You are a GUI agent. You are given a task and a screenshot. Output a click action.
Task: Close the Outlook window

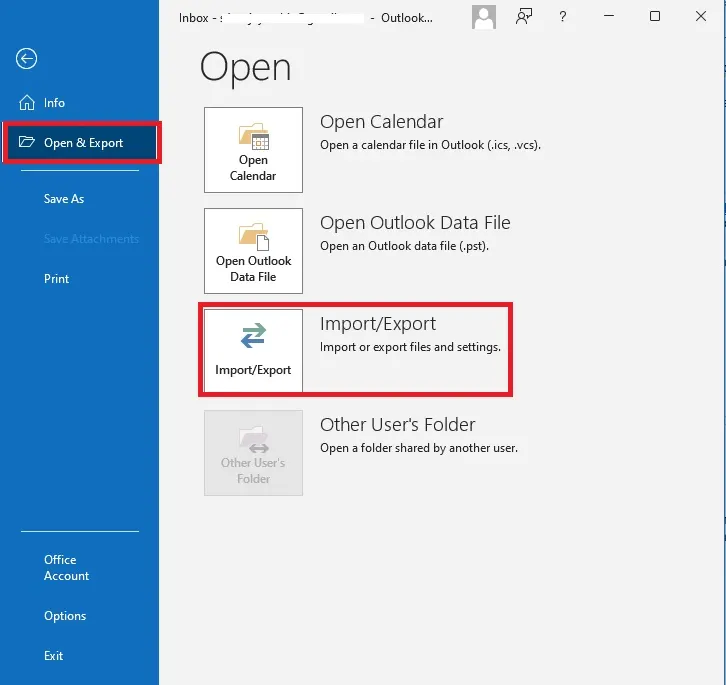click(699, 17)
